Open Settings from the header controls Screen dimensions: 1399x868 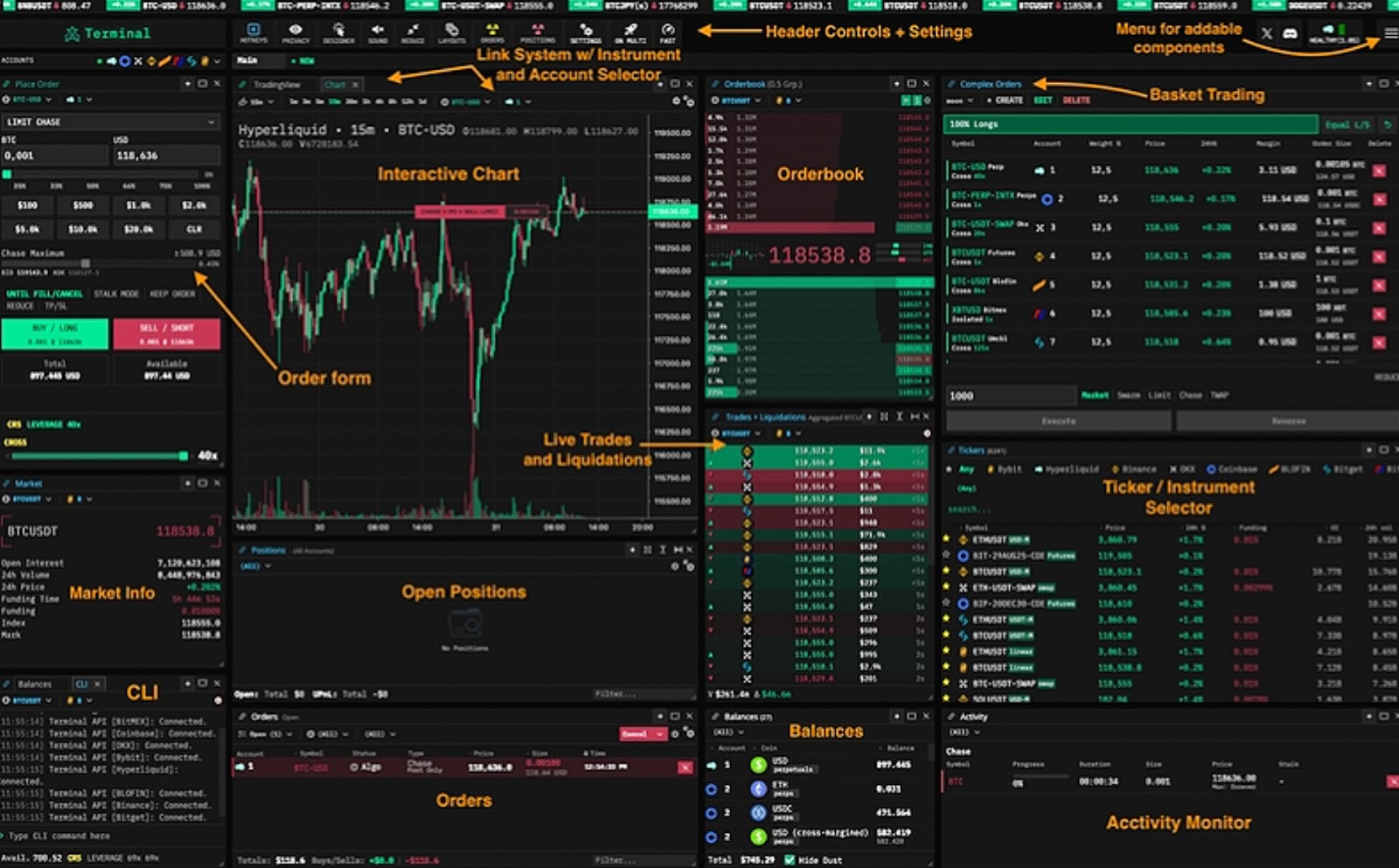point(586,33)
